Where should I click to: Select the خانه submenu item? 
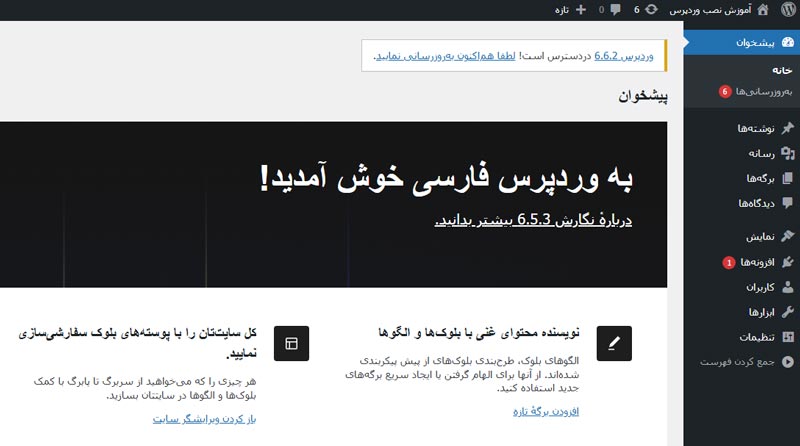coord(782,70)
